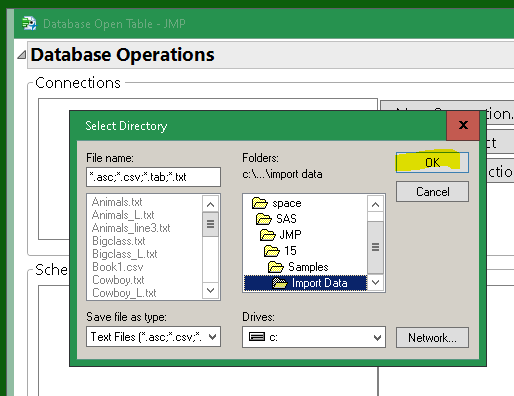Click the c: drive icon
The width and height of the screenshot is (514, 396).
pos(257,337)
